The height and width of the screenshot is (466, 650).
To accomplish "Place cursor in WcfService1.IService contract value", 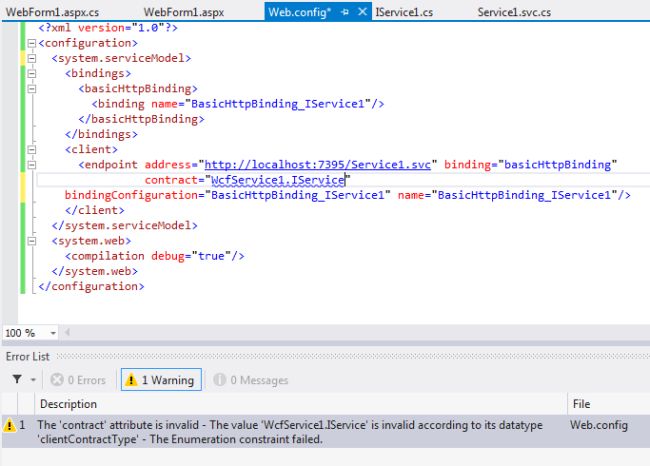I will point(278,180).
